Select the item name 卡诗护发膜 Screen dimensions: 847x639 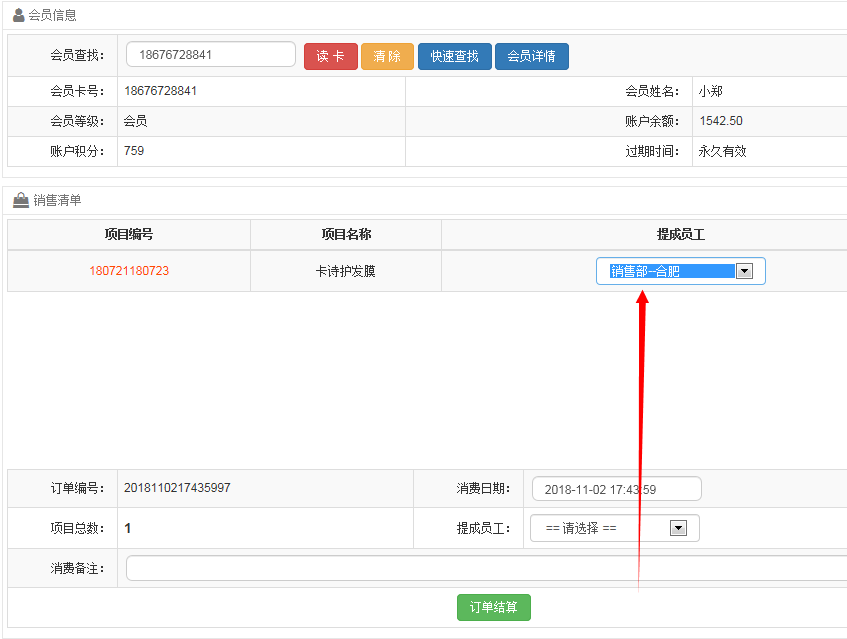coord(344,270)
